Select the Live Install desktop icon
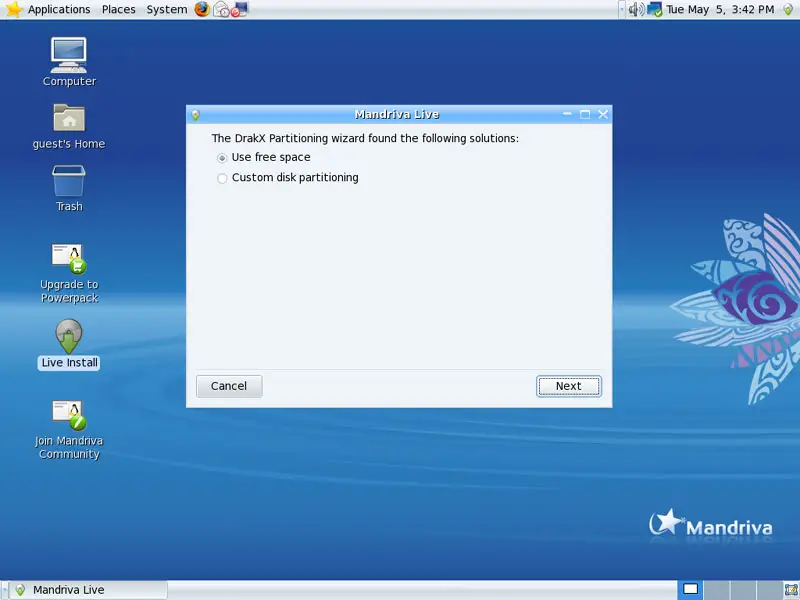The width and height of the screenshot is (800, 600). [x=69, y=344]
